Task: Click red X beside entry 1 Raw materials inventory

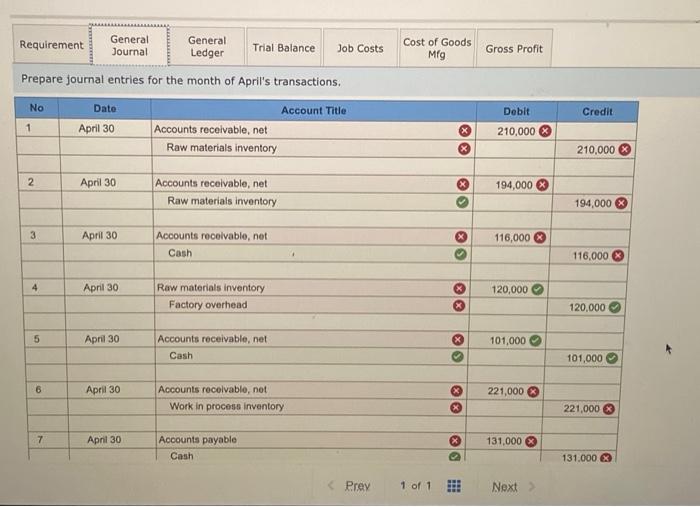Action: 464,149
